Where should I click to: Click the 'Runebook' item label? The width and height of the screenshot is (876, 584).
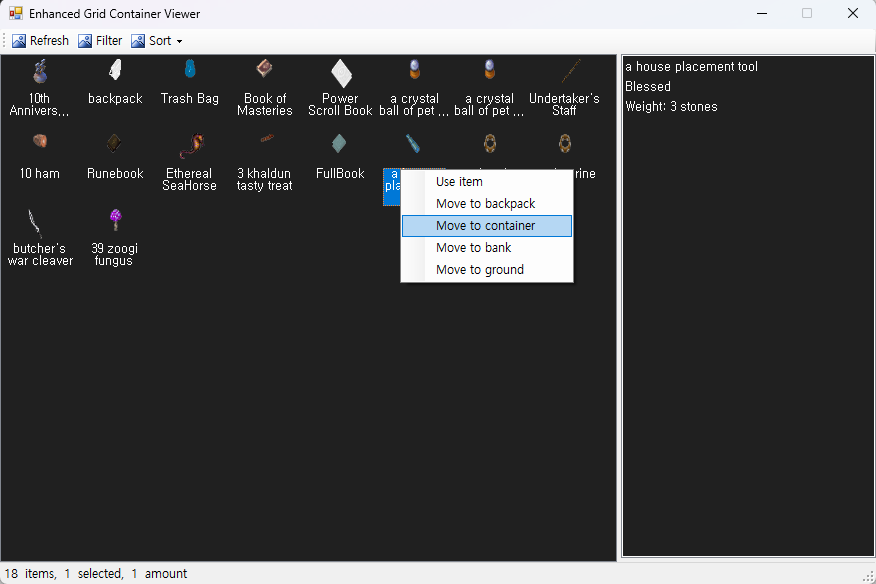point(115,173)
